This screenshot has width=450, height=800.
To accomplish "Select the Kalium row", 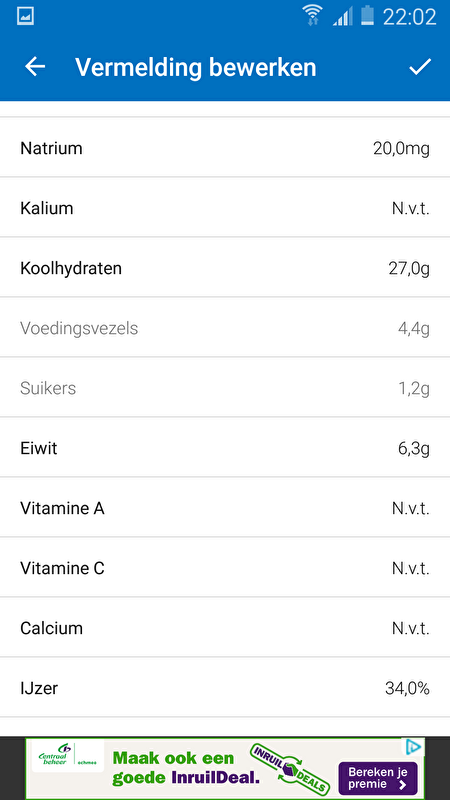I will [x=225, y=208].
